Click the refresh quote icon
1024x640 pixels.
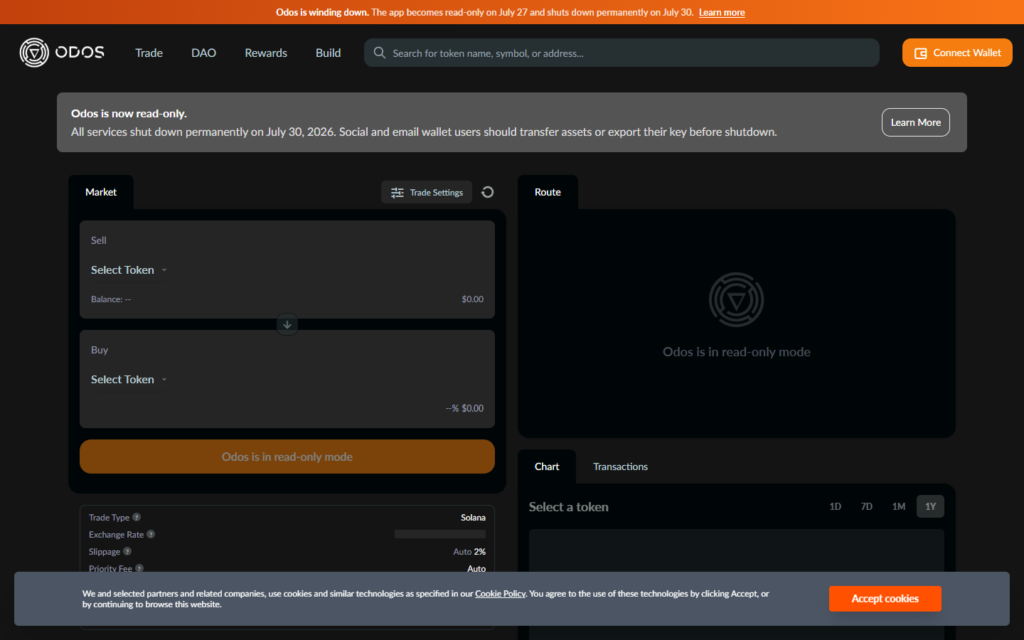pos(487,192)
